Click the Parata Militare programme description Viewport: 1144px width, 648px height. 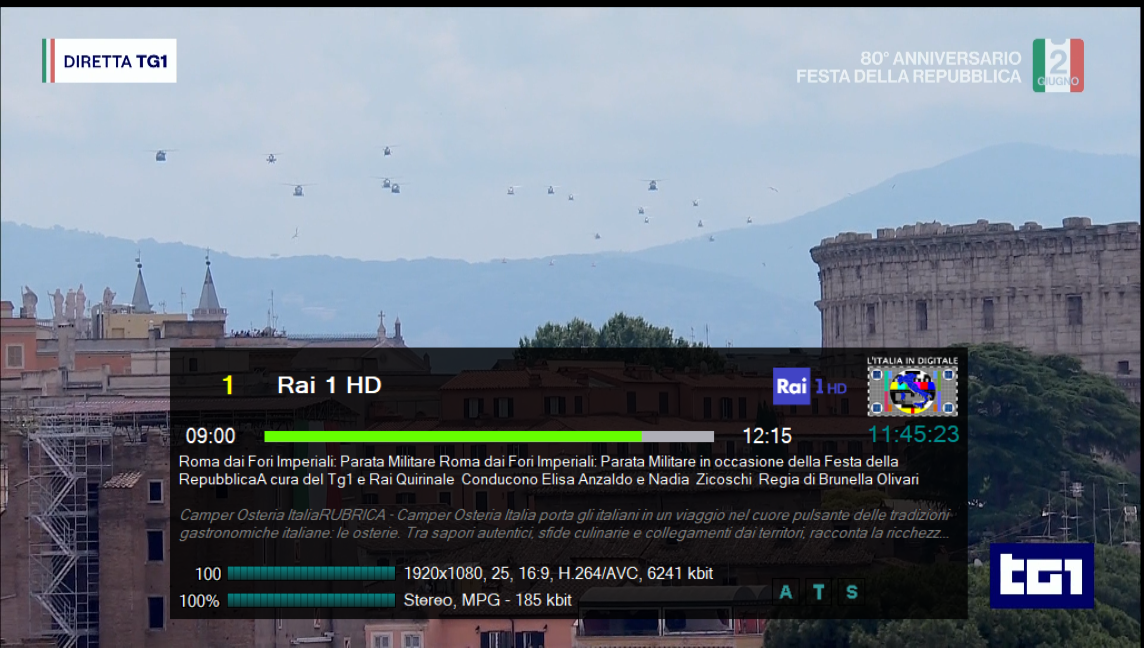[549, 471]
